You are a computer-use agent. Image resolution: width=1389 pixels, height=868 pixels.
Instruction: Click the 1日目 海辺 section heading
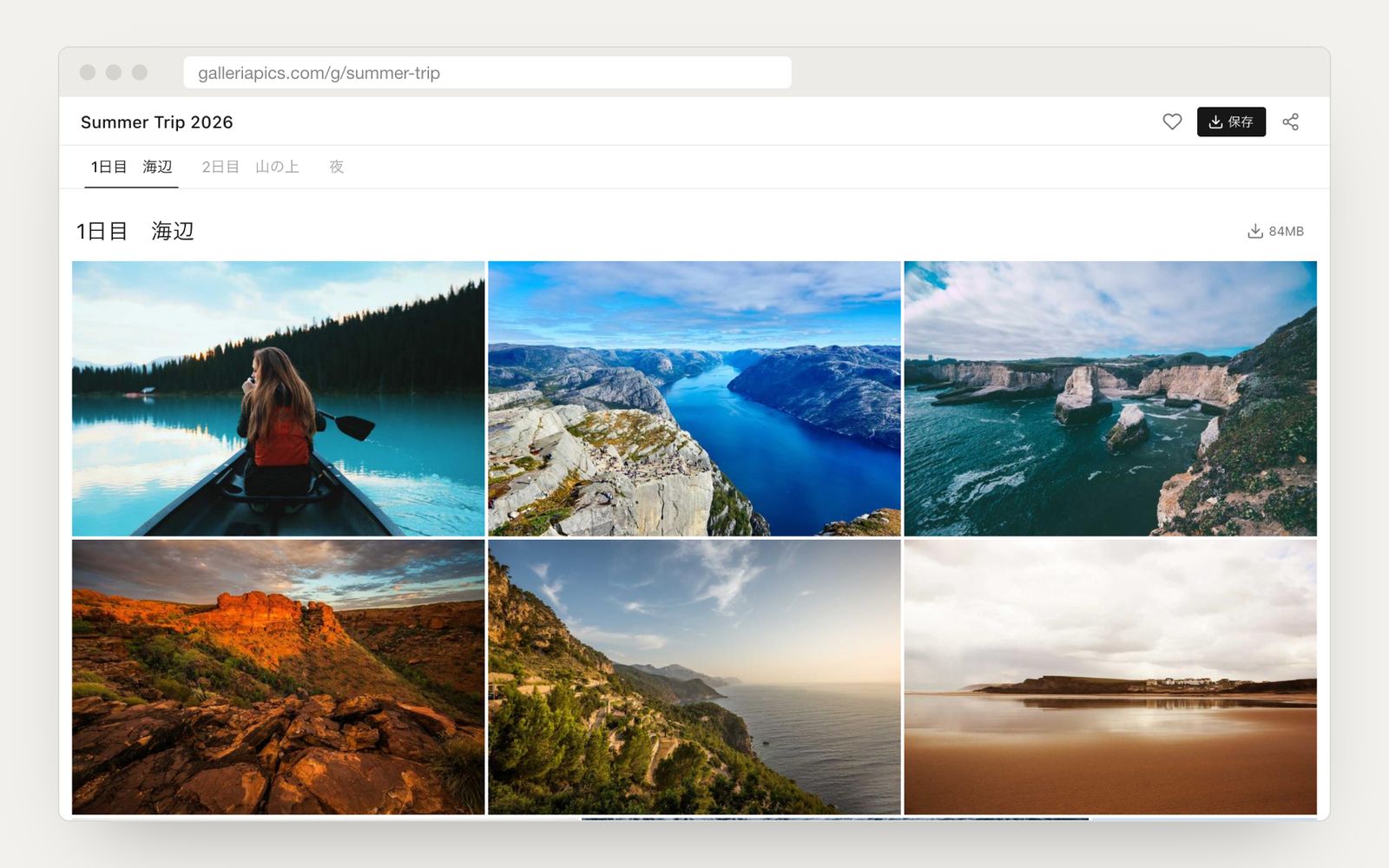tap(135, 231)
